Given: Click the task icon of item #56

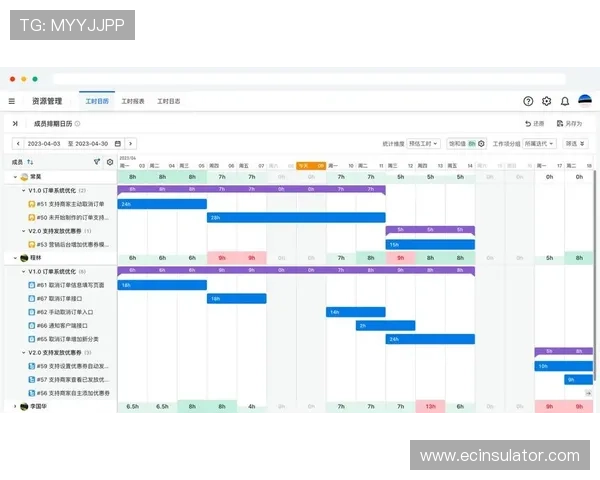Looking at the screenshot, I should click(32, 393).
